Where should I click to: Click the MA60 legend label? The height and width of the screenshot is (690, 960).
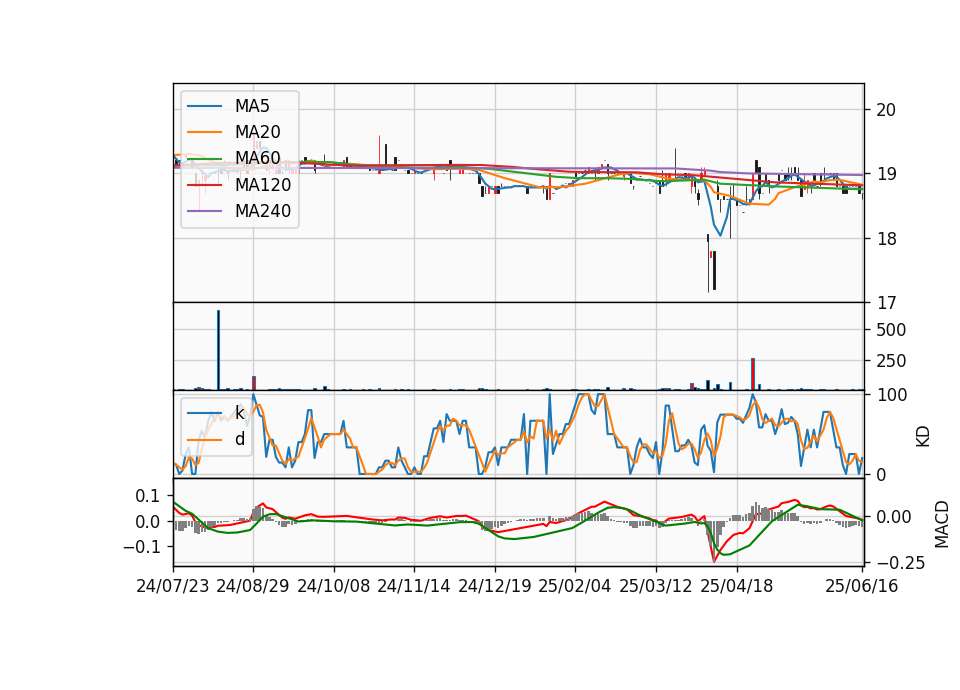point(257,159)
